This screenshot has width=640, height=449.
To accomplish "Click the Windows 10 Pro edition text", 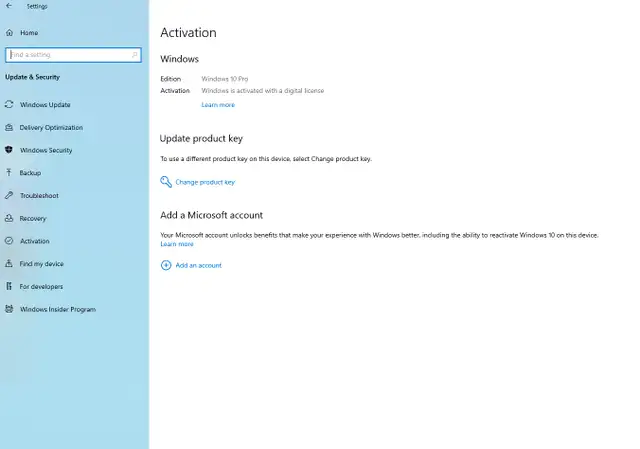I will coord(224,79).
